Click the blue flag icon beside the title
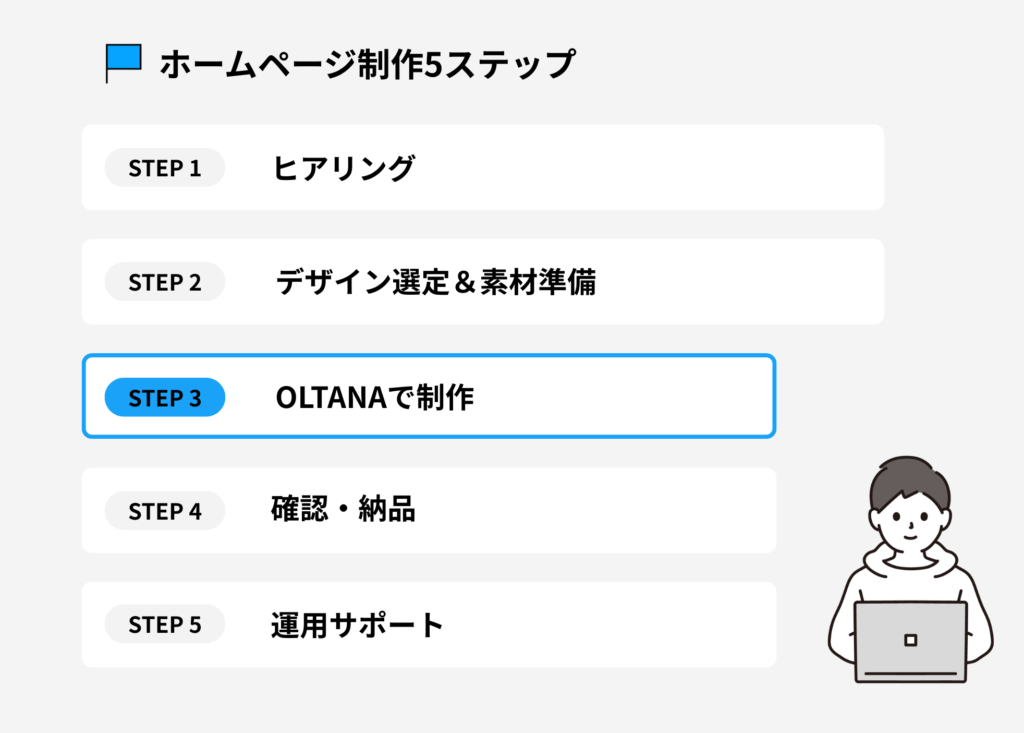Image resolution: width=1024 pixels, height=733 pixels. point(124,60)
